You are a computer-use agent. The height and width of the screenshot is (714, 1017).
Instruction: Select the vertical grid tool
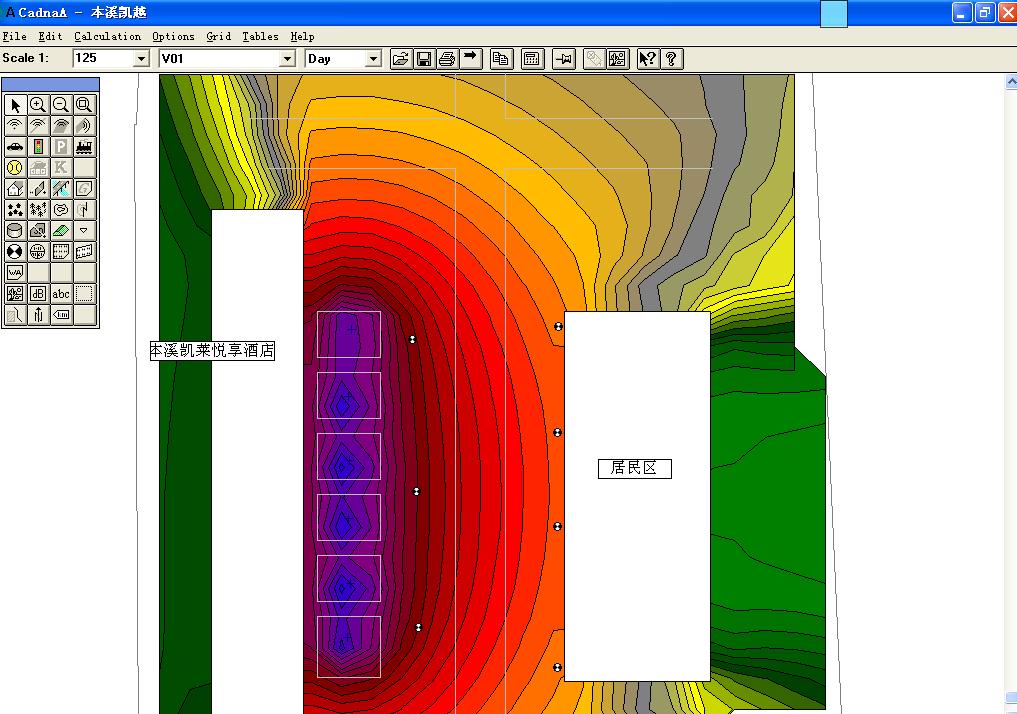(x=84, y=252)
